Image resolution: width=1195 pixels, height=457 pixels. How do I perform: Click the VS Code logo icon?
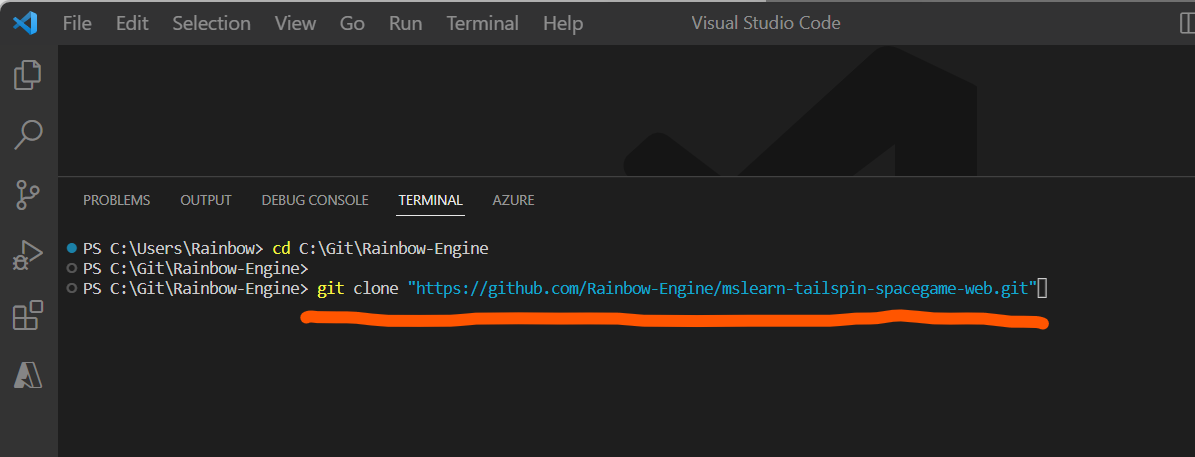25,23
